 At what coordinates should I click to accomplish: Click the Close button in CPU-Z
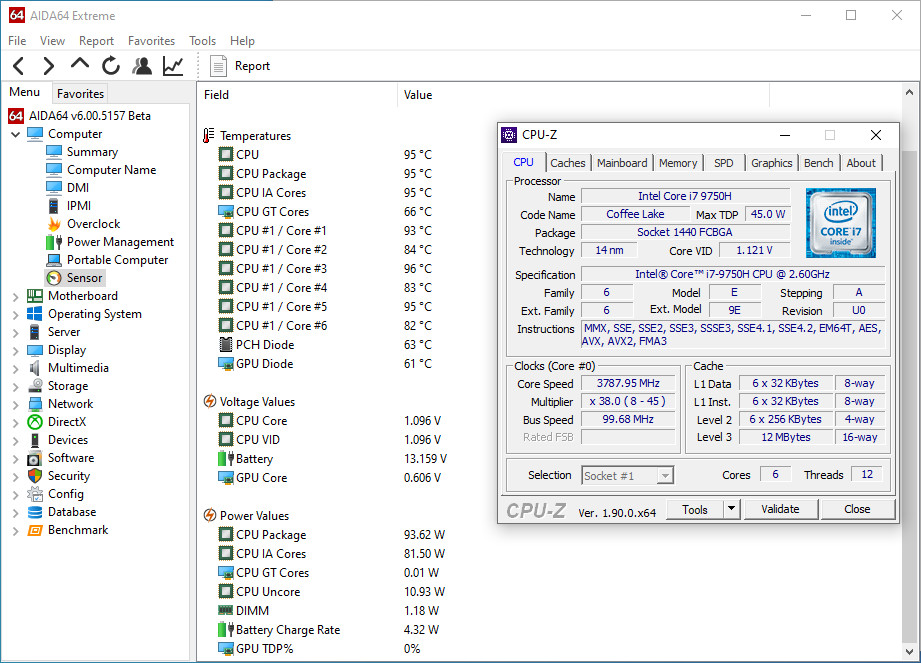click(858, 509)
